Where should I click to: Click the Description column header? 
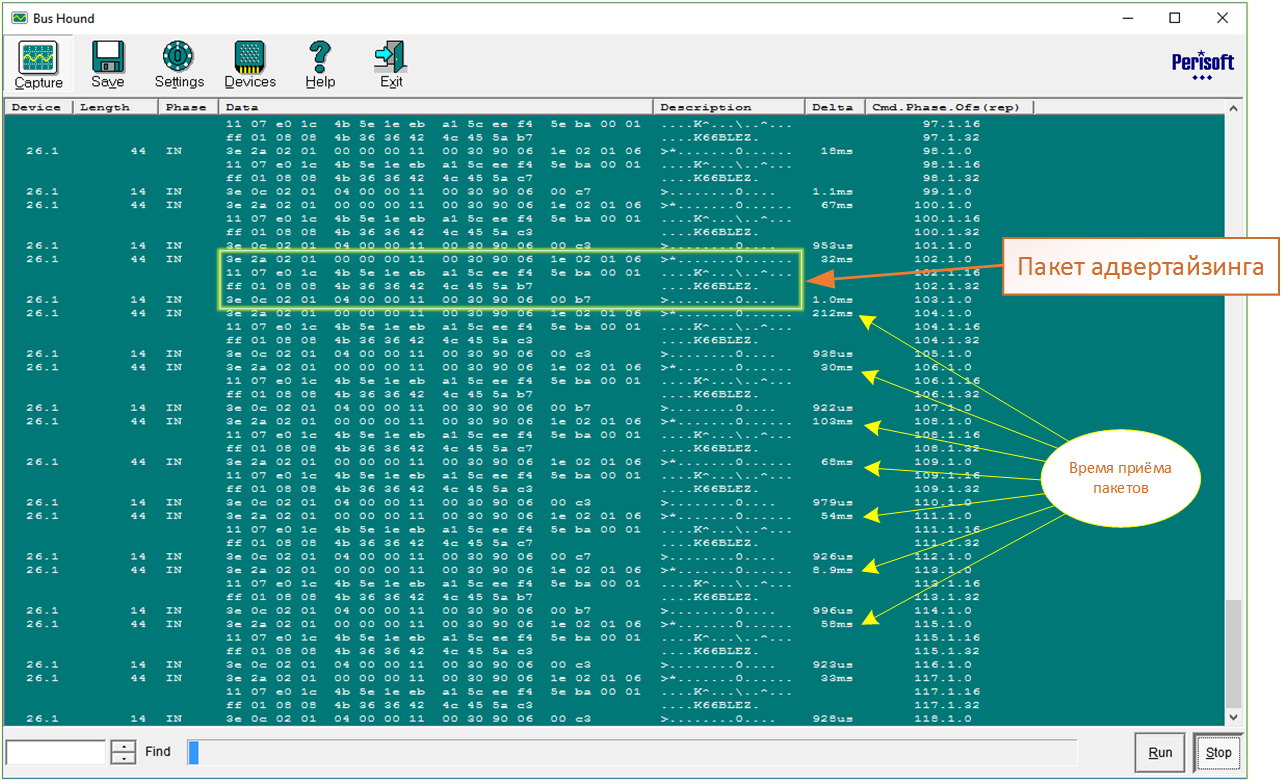[x=729, y=107]
